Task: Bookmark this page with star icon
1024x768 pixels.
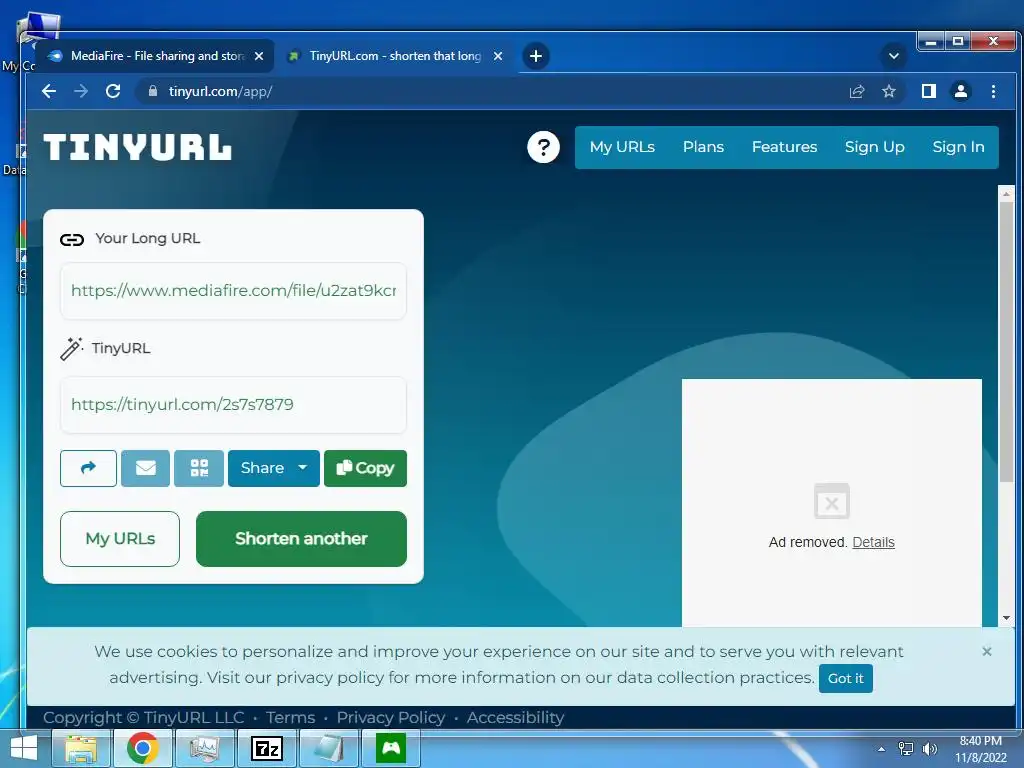Action: pos(889,91)
